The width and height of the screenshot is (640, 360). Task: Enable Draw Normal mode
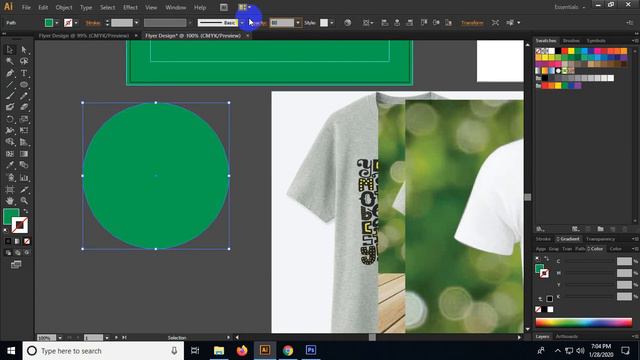pos(8,253)
